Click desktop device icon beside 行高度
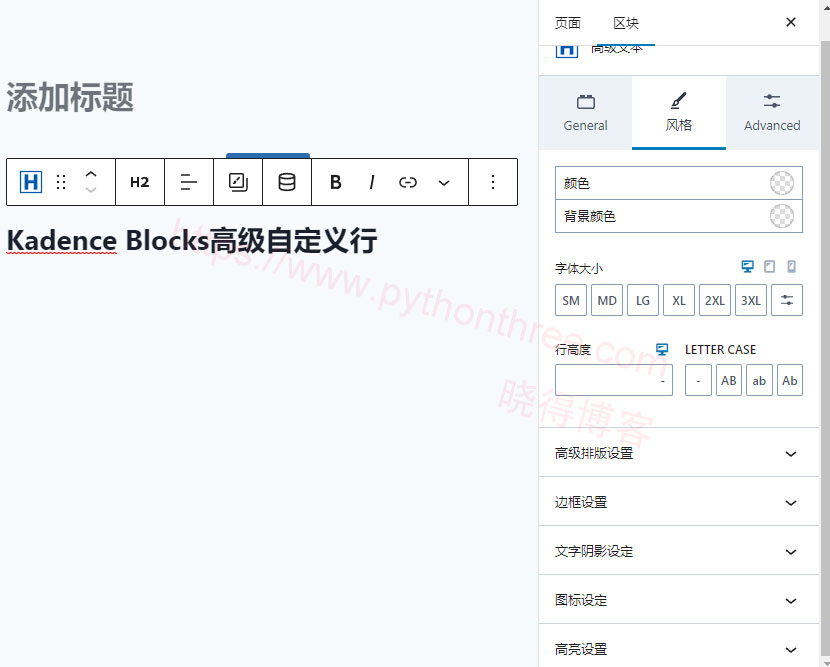The height and width of the screenshot is (667, 830). click(x=662, y=349)
